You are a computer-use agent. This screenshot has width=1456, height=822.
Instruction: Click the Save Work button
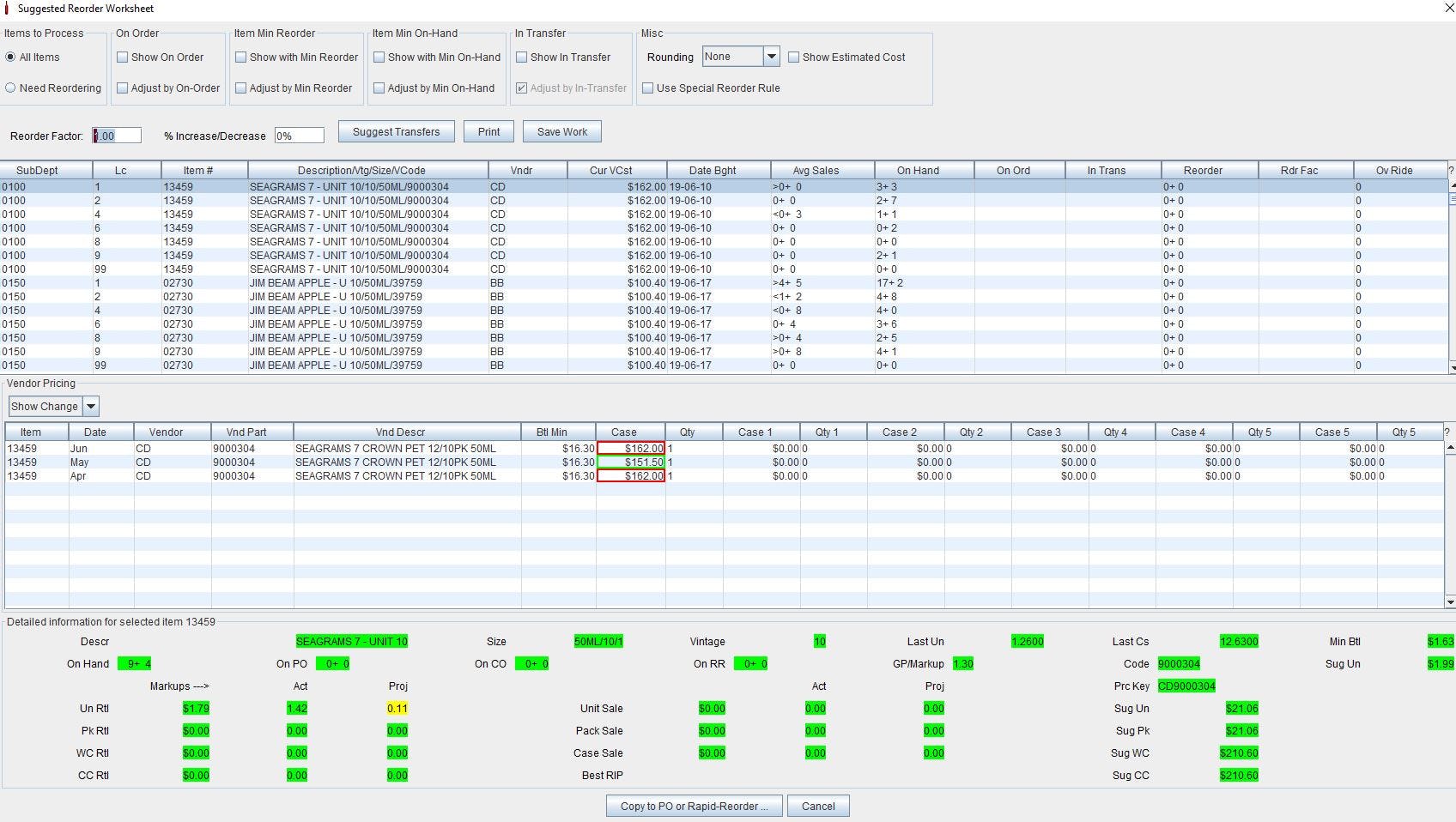[561, 131]
